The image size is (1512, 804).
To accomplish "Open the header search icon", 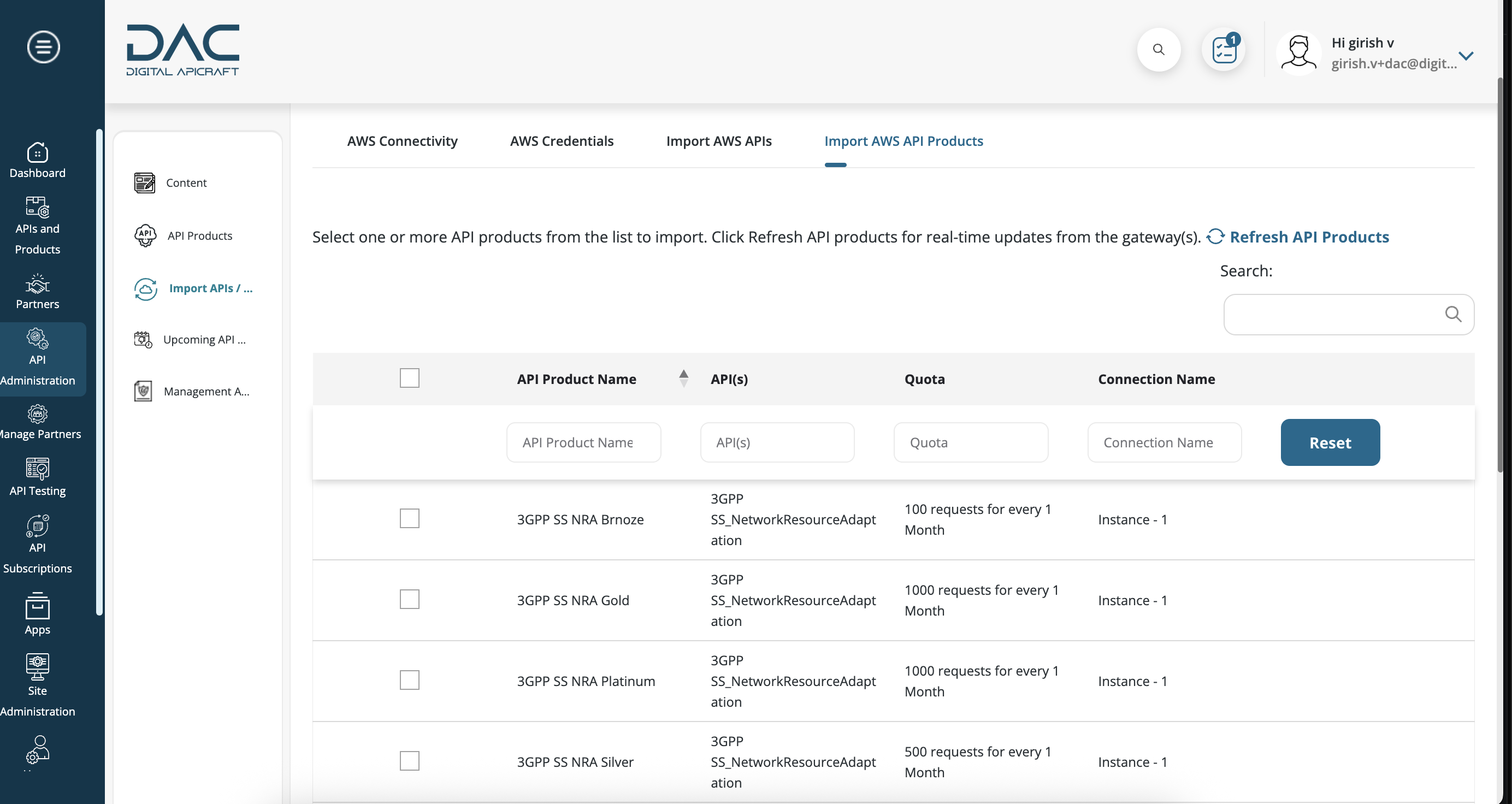I will coord(1158,50).
